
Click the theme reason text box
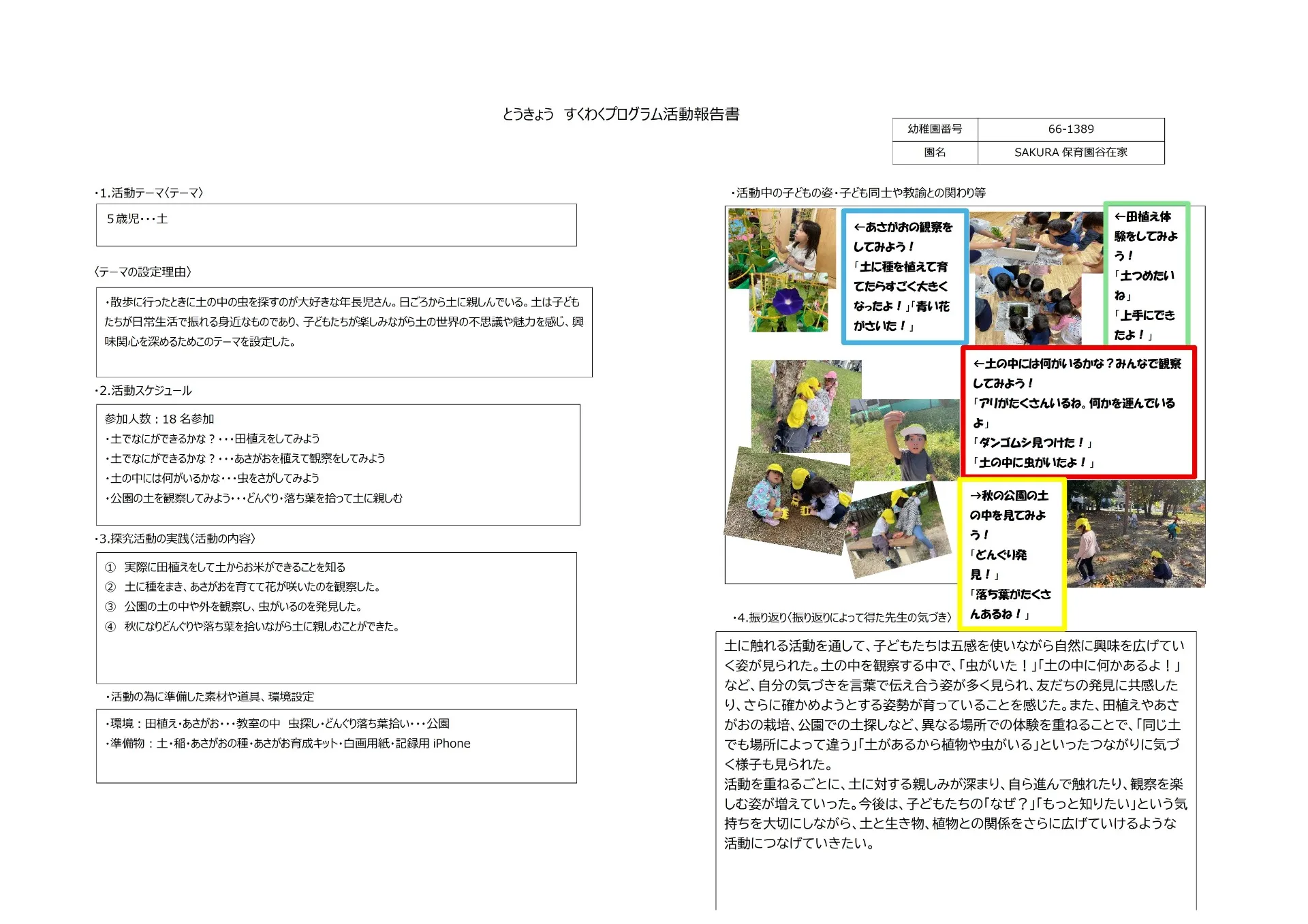(343, 332)
